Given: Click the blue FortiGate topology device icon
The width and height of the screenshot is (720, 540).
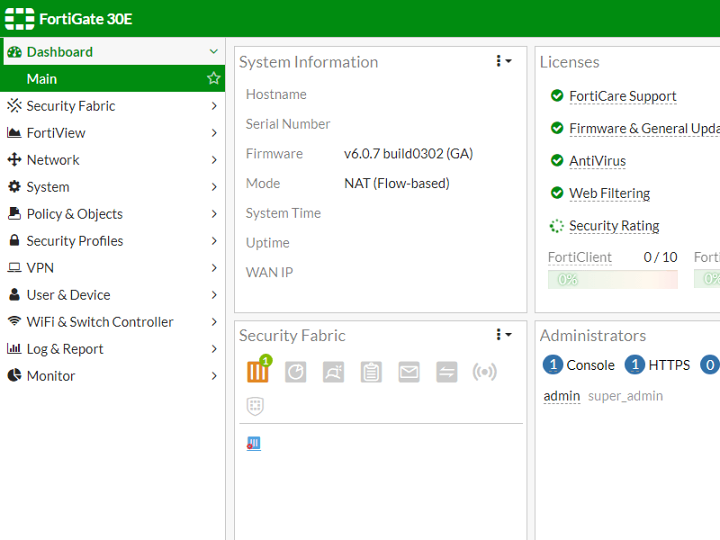Looking at the screenshot, I should point(254,443).
